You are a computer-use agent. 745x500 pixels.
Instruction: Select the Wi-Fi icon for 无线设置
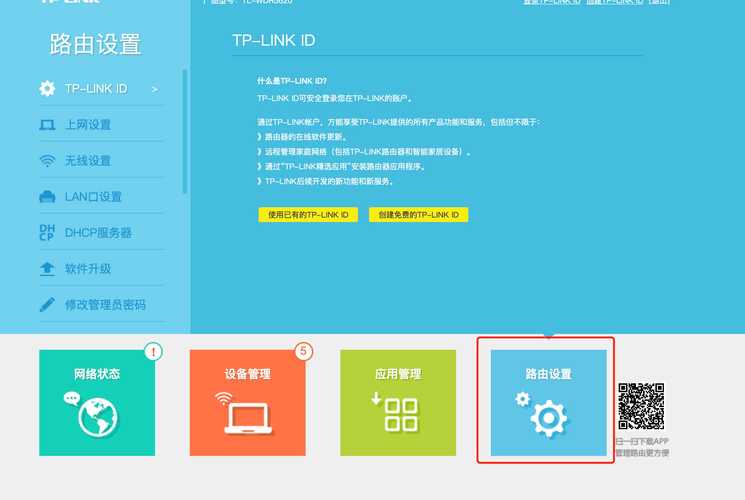pyautogui.click(x=47, y=161)
